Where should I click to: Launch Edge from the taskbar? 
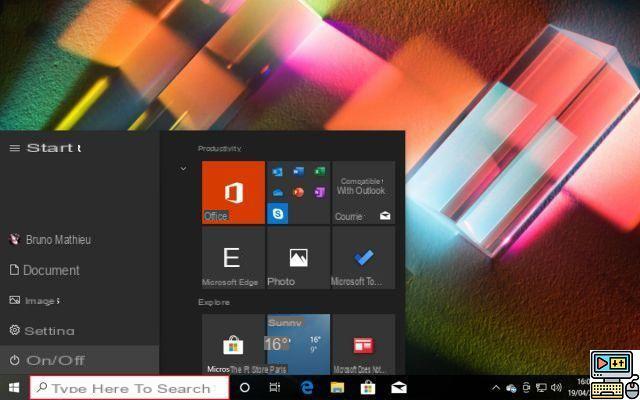point(307,388)
